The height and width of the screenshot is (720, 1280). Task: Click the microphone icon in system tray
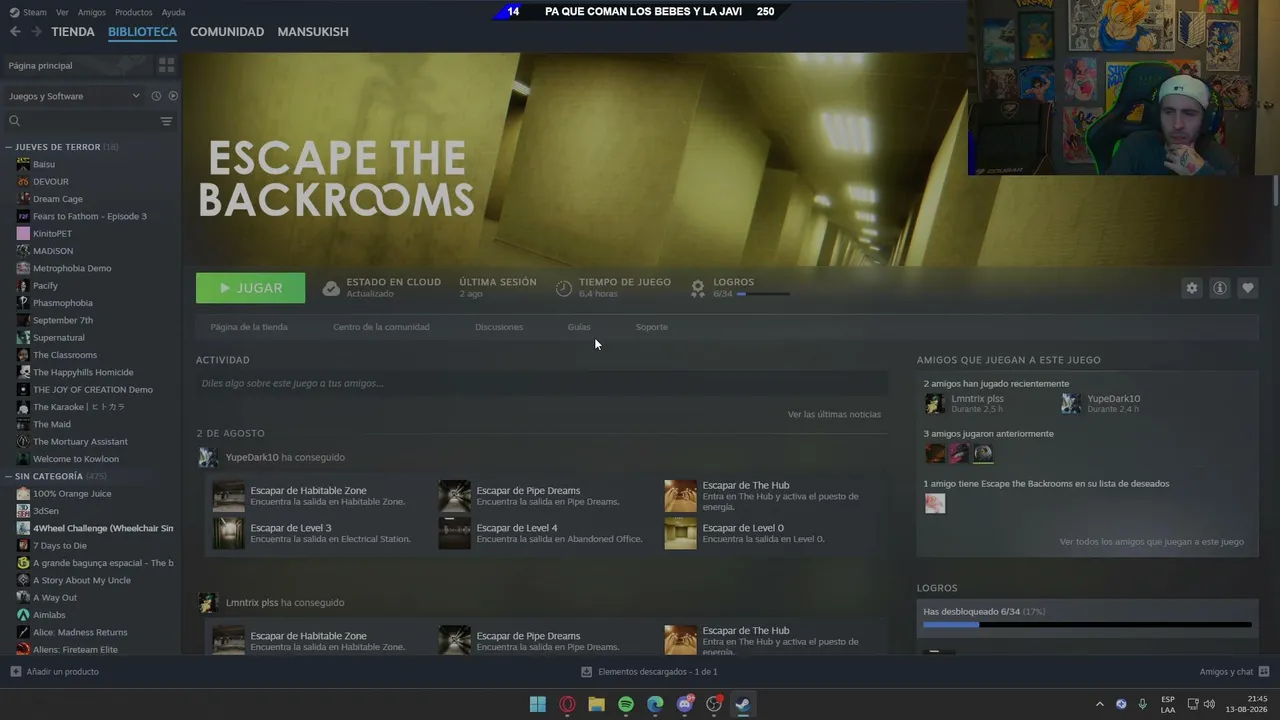point(1142,704)
